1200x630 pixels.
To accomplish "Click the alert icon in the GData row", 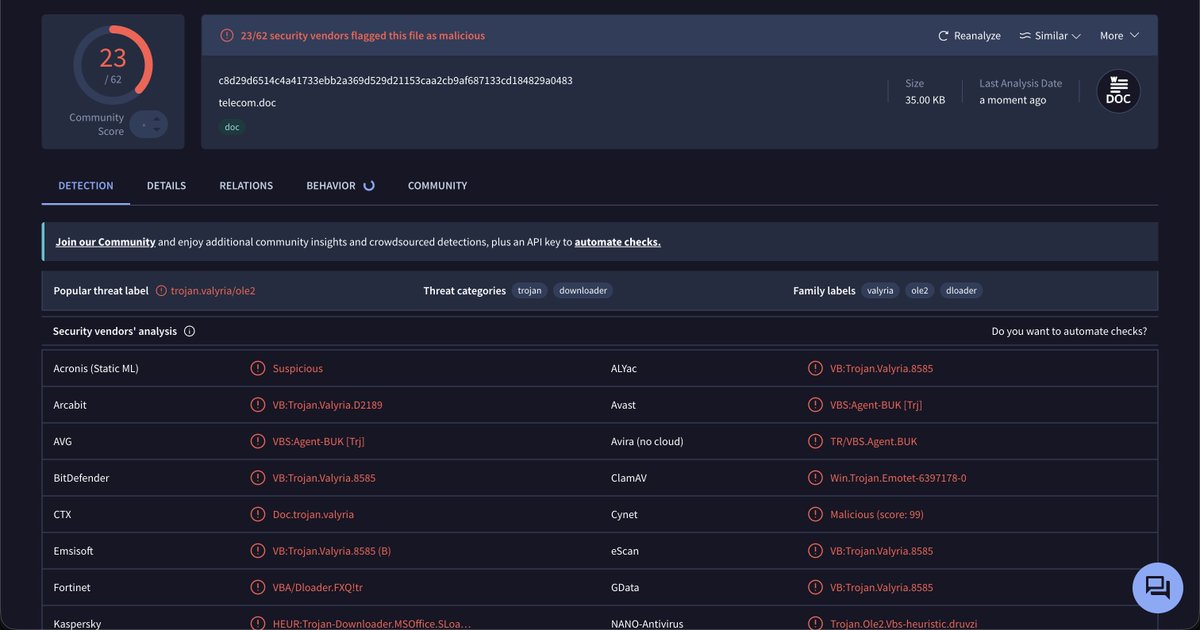I will [815, 588].
